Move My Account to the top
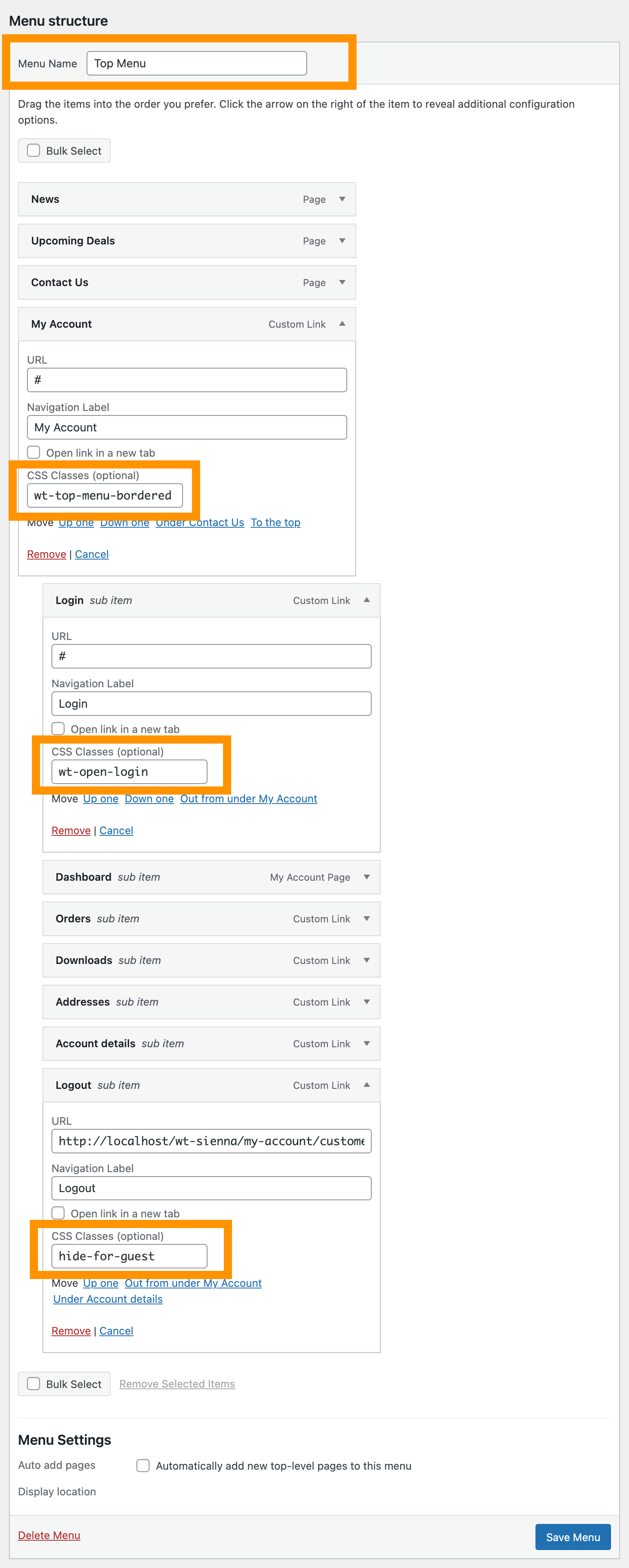The width and height of the screenshot is (629, 1568). (275, 522)
